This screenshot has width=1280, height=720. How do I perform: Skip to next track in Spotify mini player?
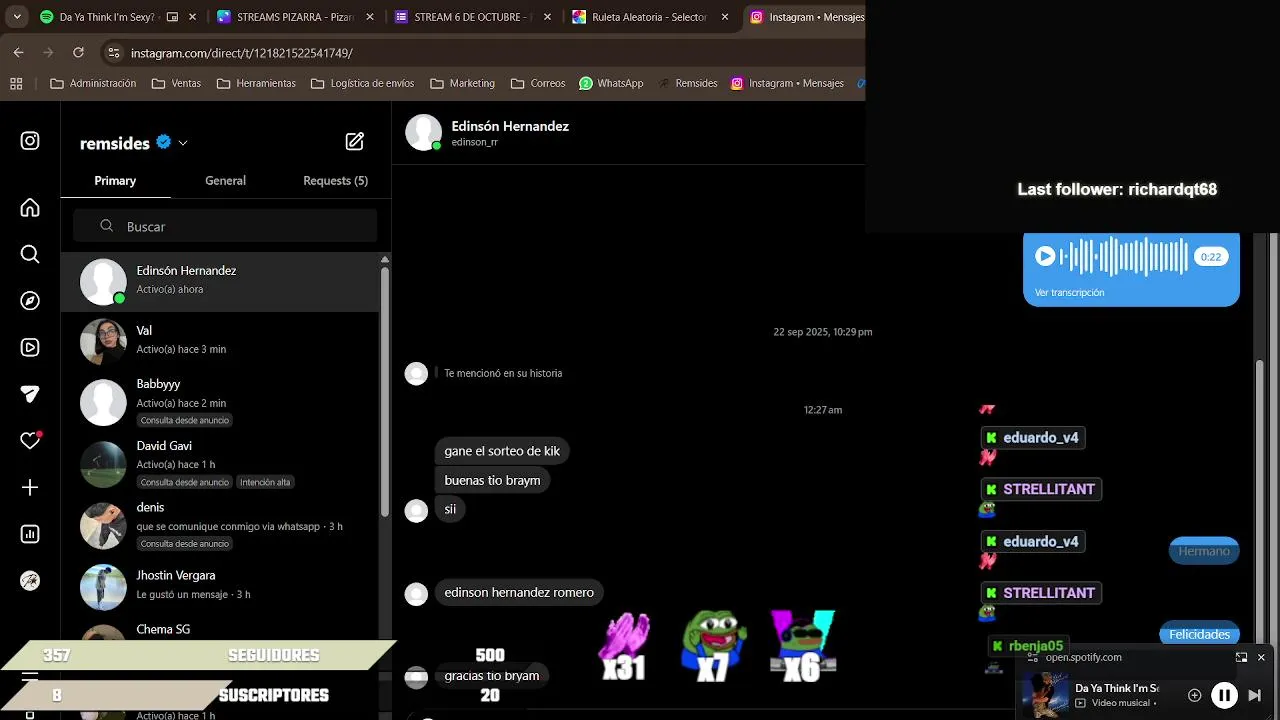(1255, 695)
